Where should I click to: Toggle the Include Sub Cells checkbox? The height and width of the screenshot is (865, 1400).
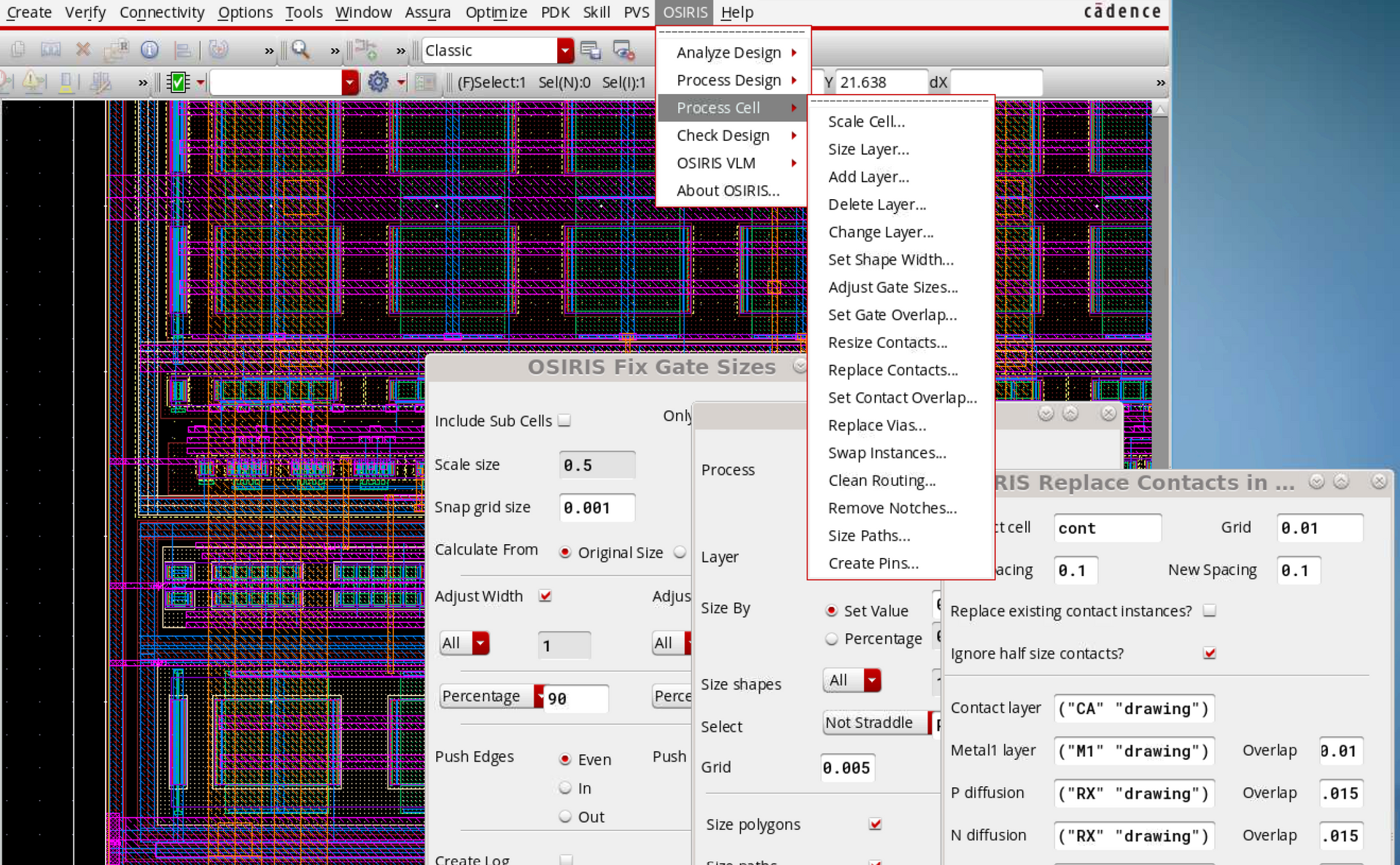click(x=564, y=421)
